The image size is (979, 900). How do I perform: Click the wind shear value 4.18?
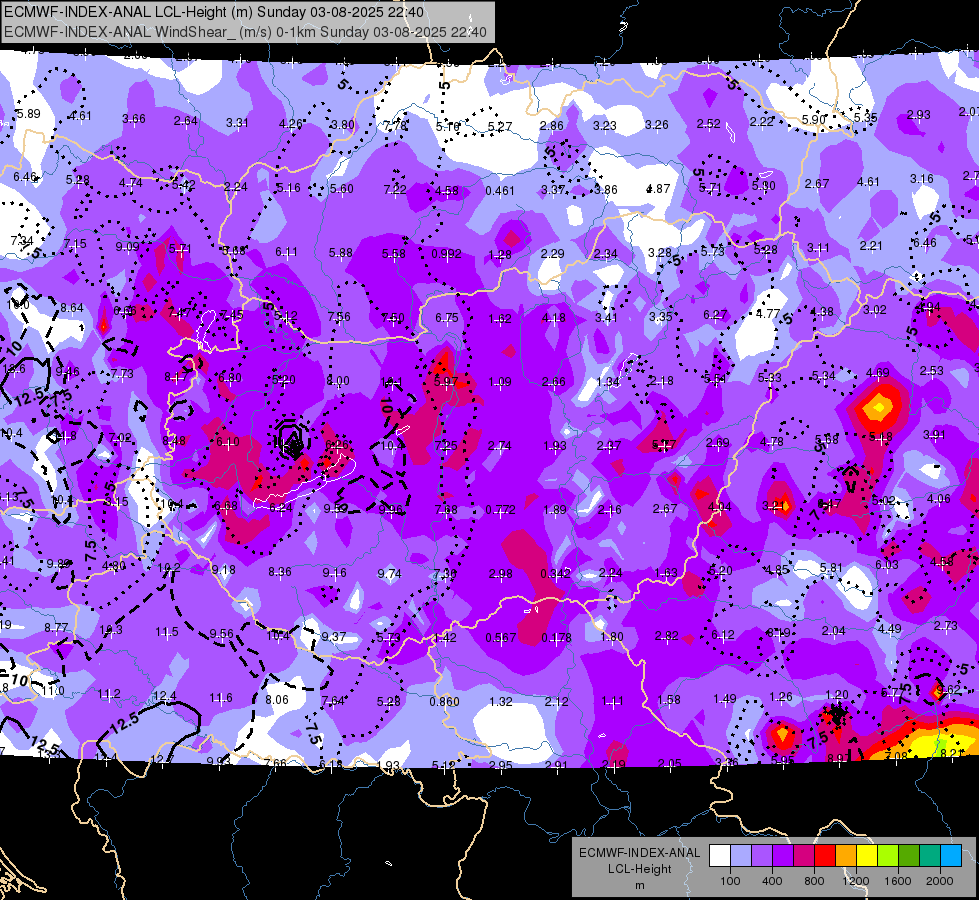[554, 319]
